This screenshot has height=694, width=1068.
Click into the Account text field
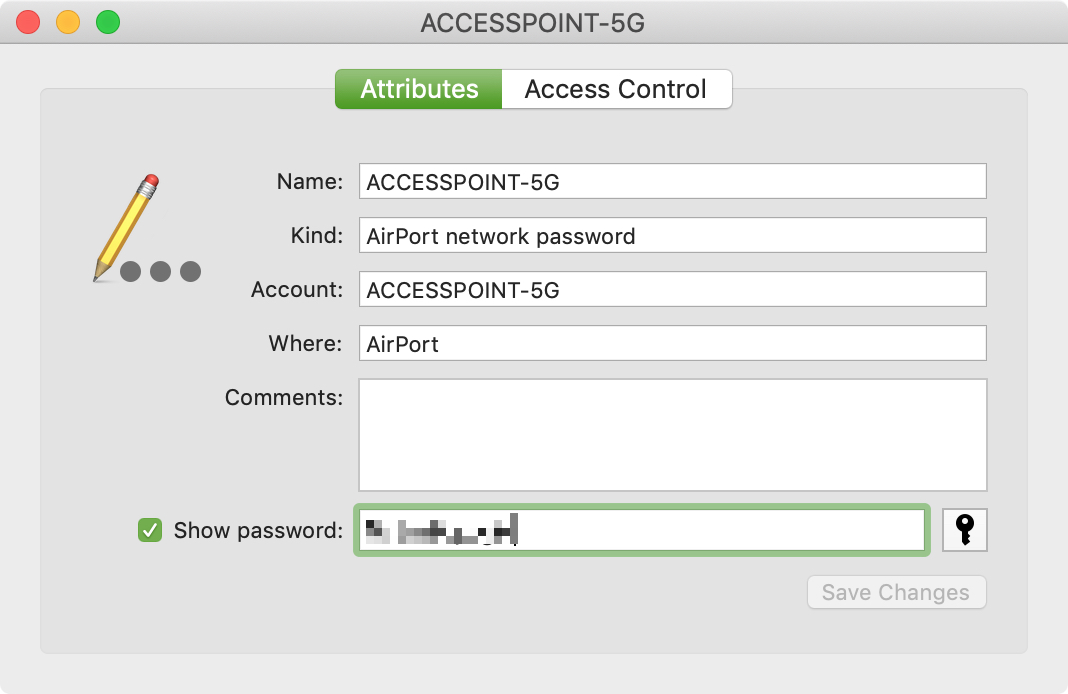(x=672, y=290)
